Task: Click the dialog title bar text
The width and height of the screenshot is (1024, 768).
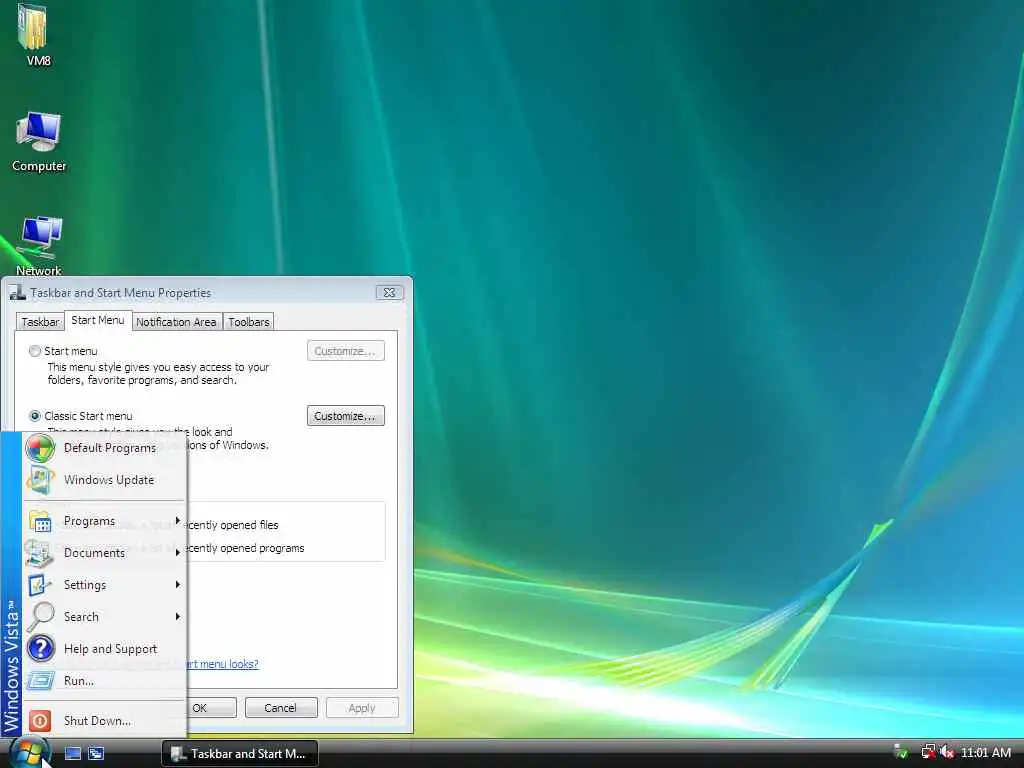Action: [120, 293]
